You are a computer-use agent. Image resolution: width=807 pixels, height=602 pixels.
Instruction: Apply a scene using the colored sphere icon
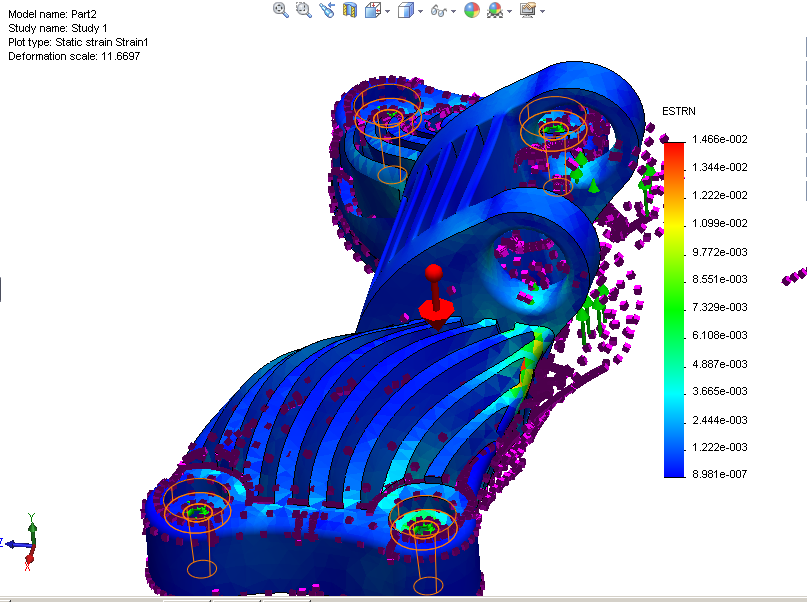[x=472, y=10]
